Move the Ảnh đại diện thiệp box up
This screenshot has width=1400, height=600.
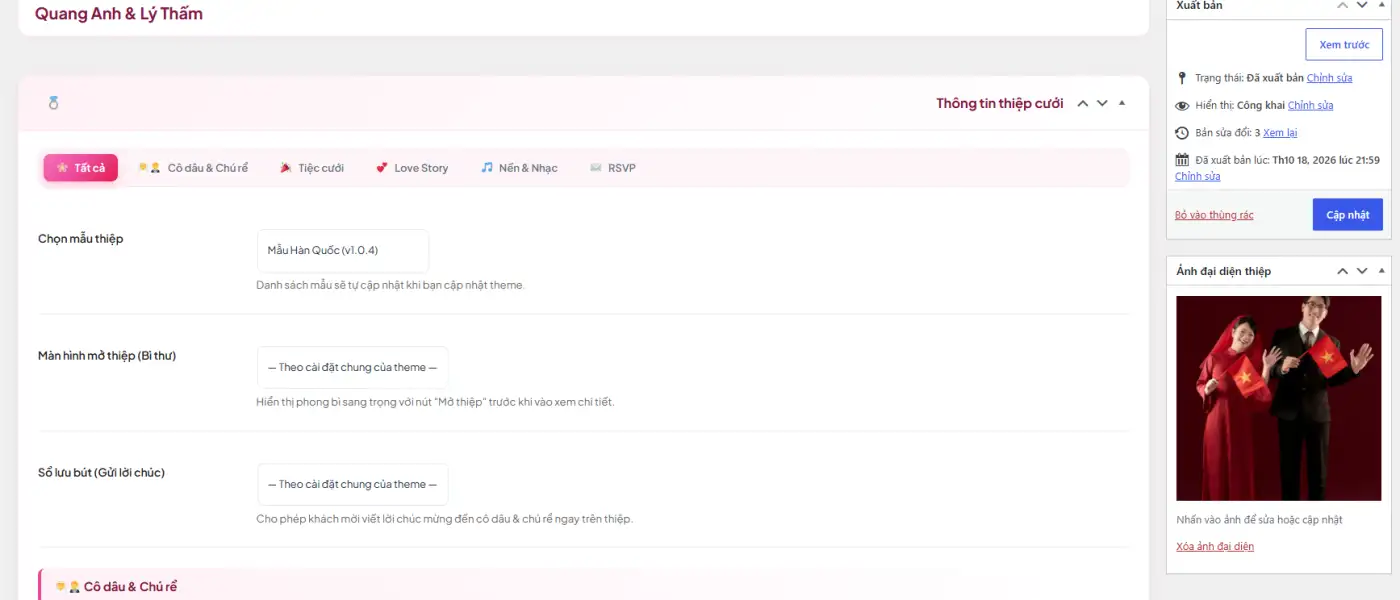click(x=1343, y=271)
